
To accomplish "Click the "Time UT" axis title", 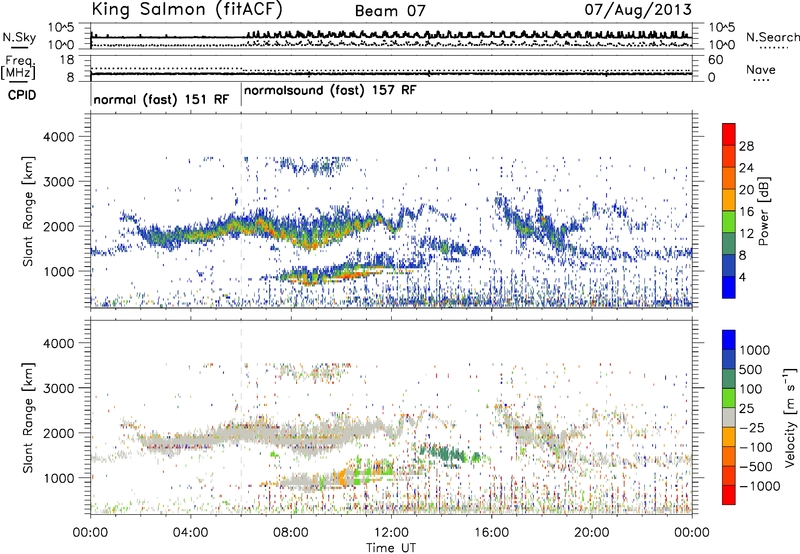I will (x=391, y=548).
